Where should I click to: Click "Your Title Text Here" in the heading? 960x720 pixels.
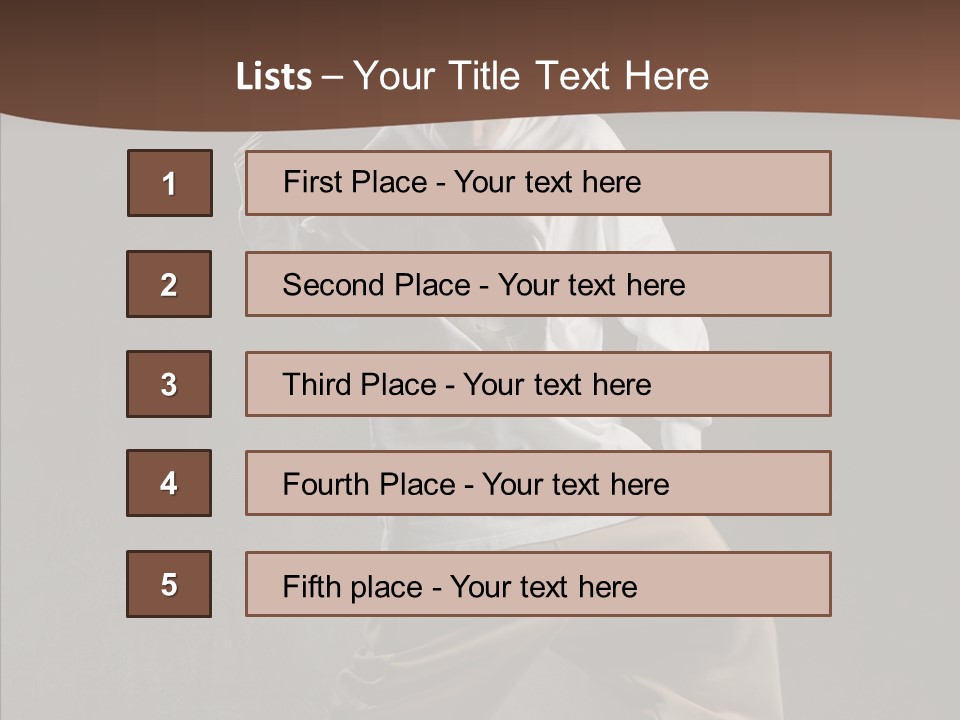(531, 76)
